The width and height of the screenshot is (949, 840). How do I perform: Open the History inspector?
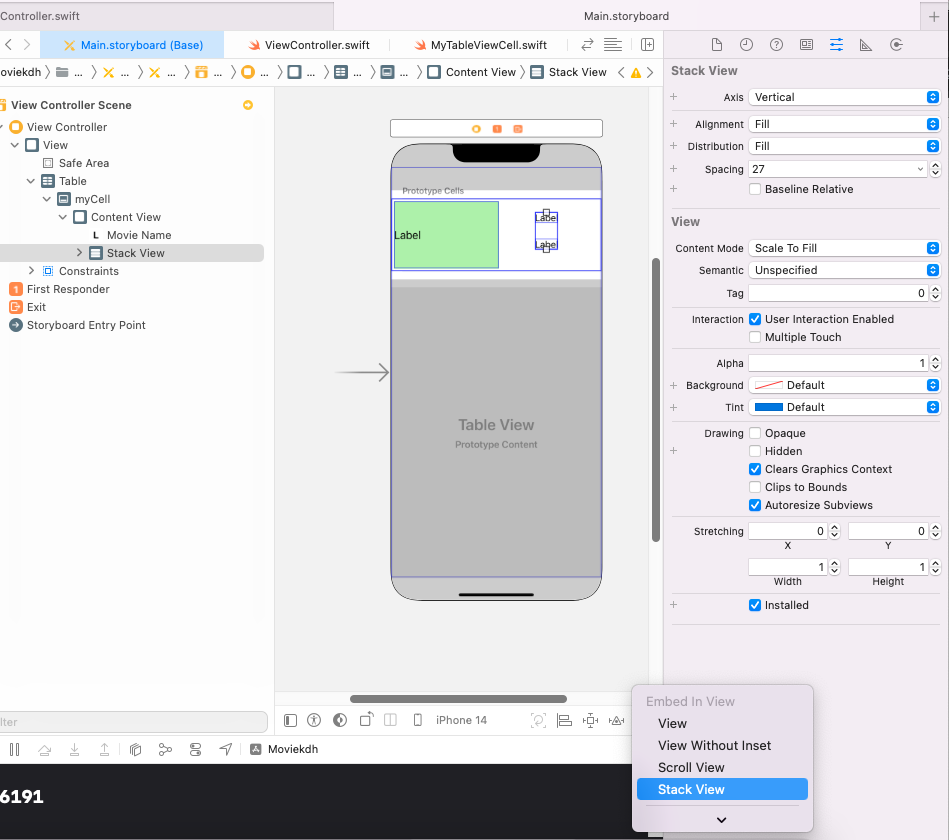coord(746,45)
